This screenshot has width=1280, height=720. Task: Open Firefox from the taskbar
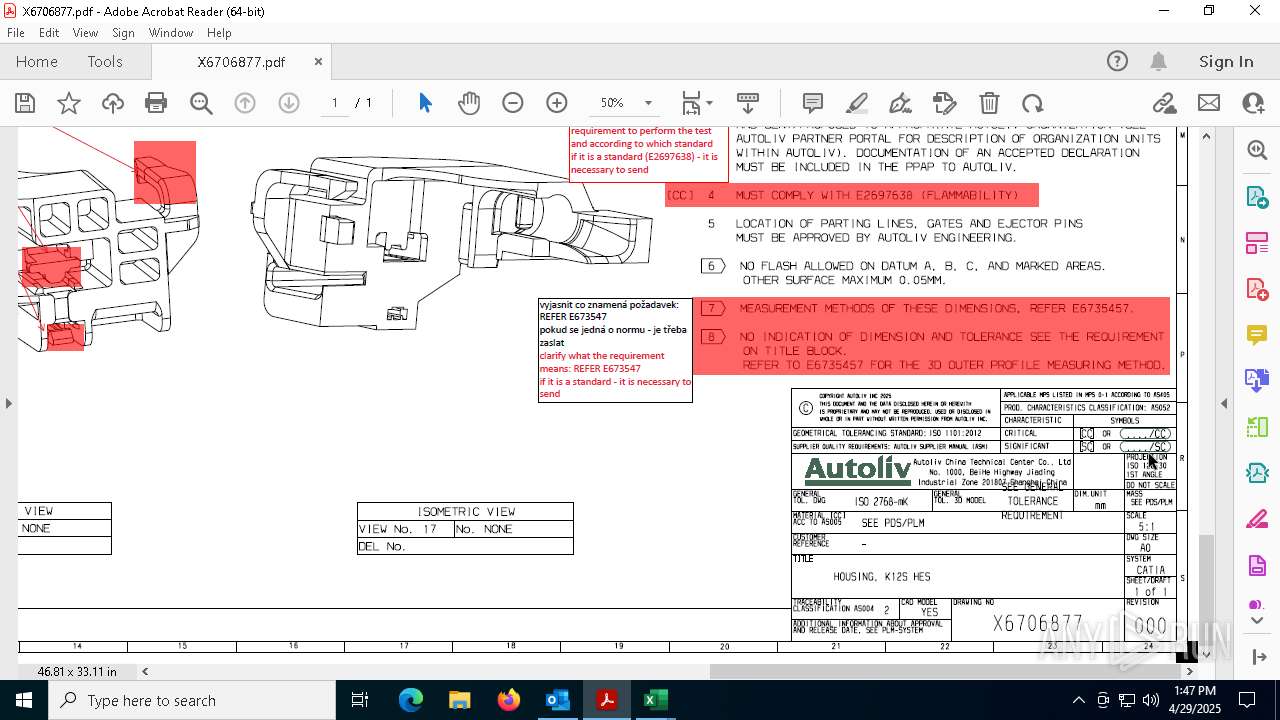click(x=509, y=700)
